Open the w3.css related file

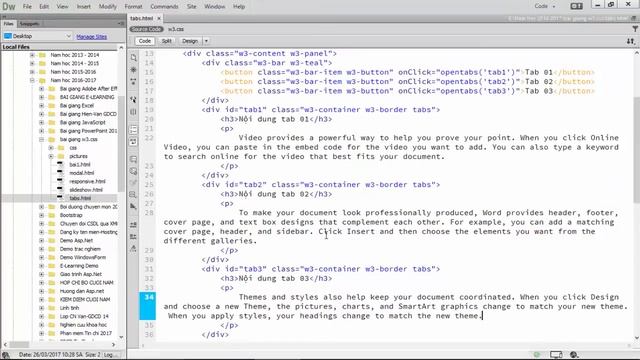pyautogui.click(x=176, y=29)
